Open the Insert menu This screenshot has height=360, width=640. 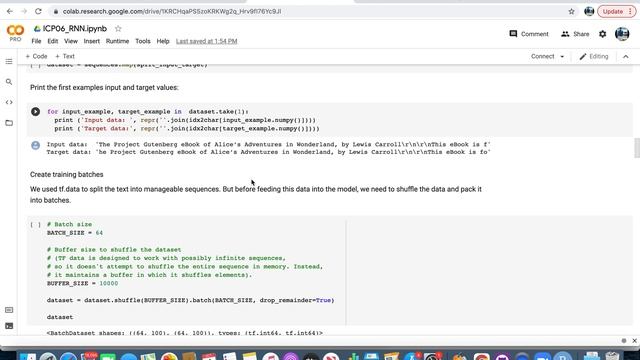click(91, 41)
